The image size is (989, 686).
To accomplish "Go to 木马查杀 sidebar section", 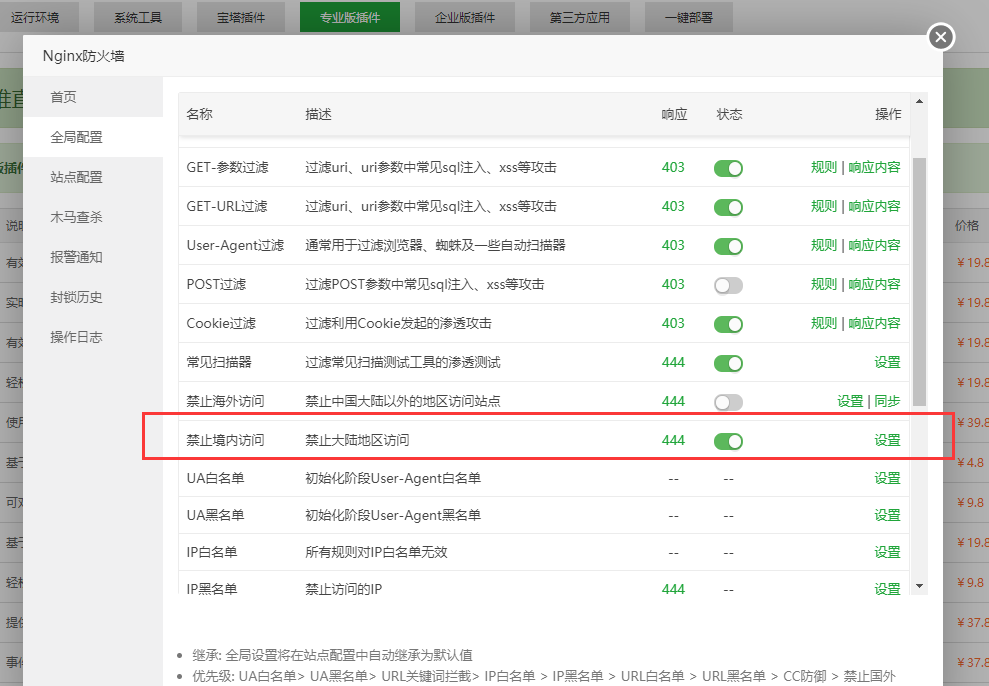I will (77, 217).
